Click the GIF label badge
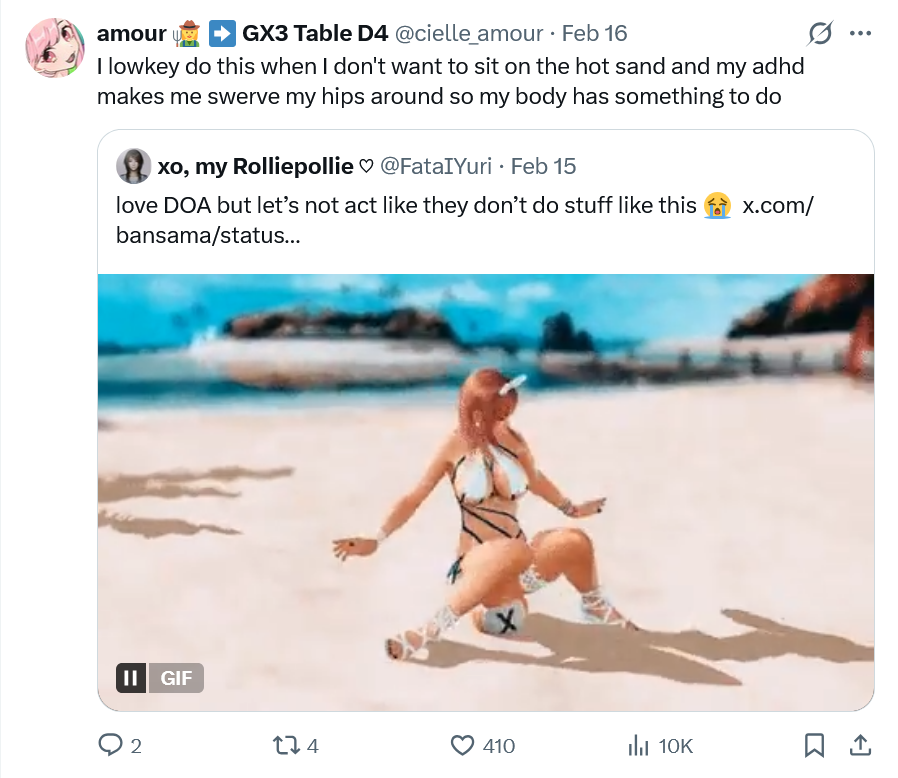The height and width of the screenshot is (778, 898). (176, 678)
